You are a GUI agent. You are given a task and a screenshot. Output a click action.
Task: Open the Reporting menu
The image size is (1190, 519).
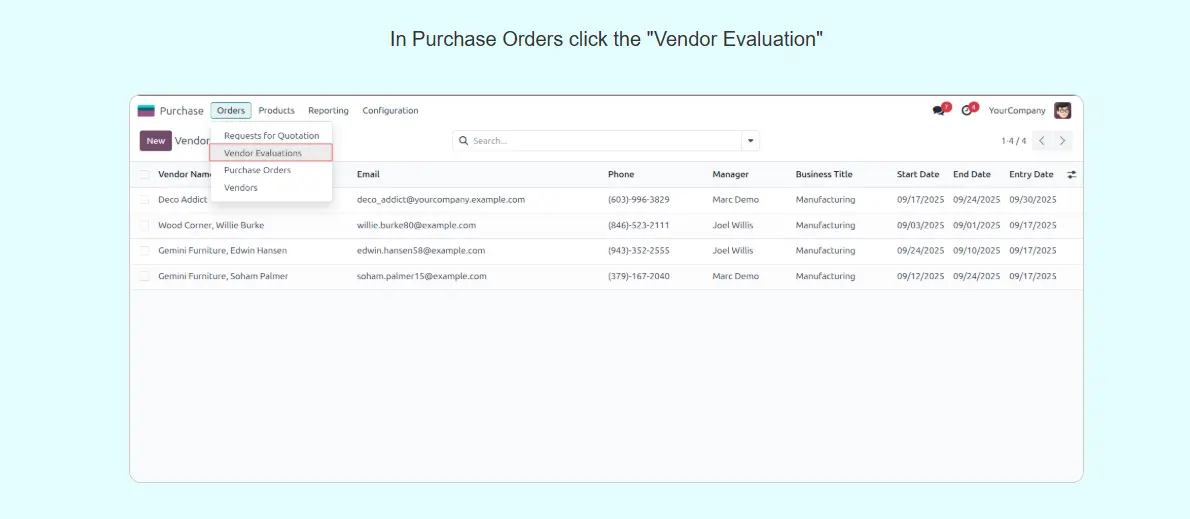[328, 111]
